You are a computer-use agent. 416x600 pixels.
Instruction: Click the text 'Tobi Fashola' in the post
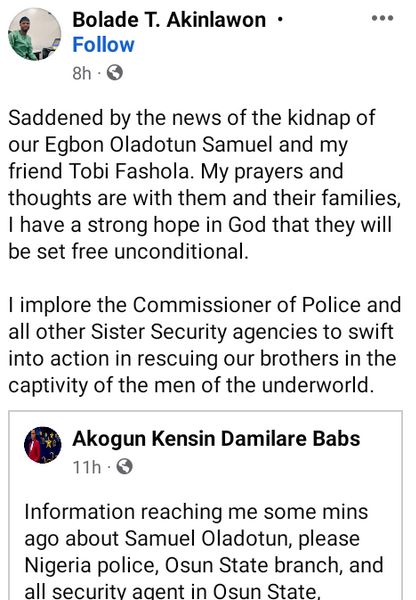pyautogui.click(x=129, y=171)
